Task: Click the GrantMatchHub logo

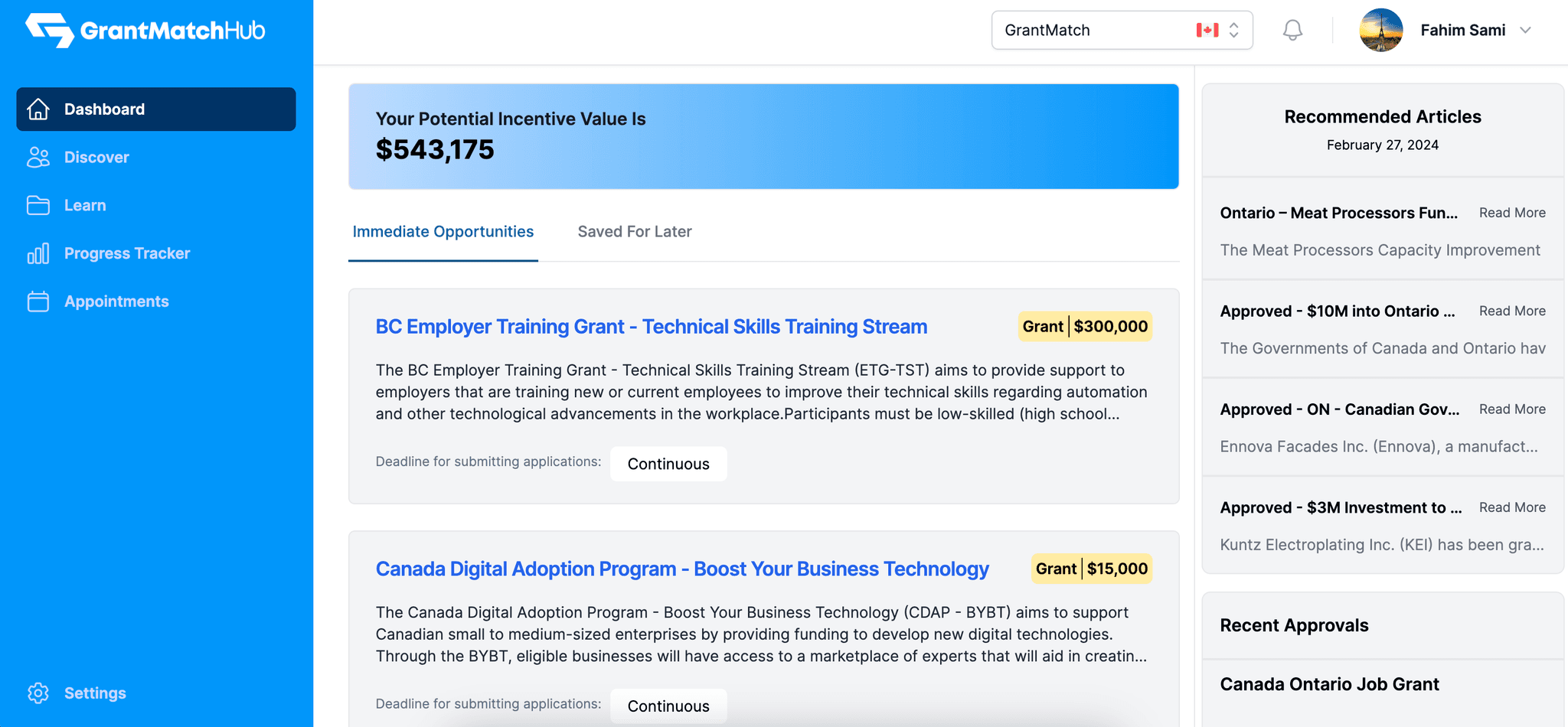Action: coord(144,30)
